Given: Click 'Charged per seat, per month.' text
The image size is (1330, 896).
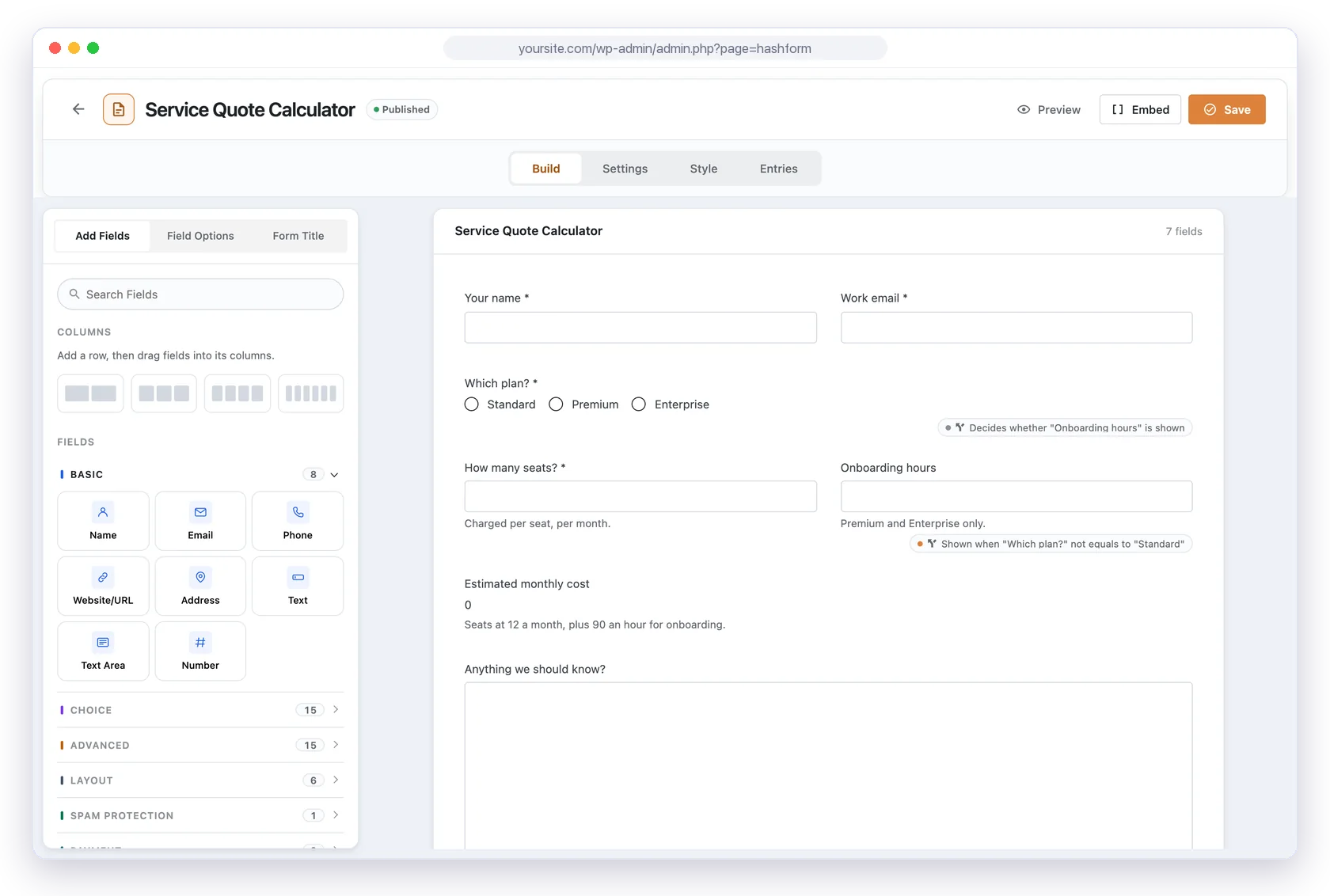Looking at the screenshot, I should (538, 523).
